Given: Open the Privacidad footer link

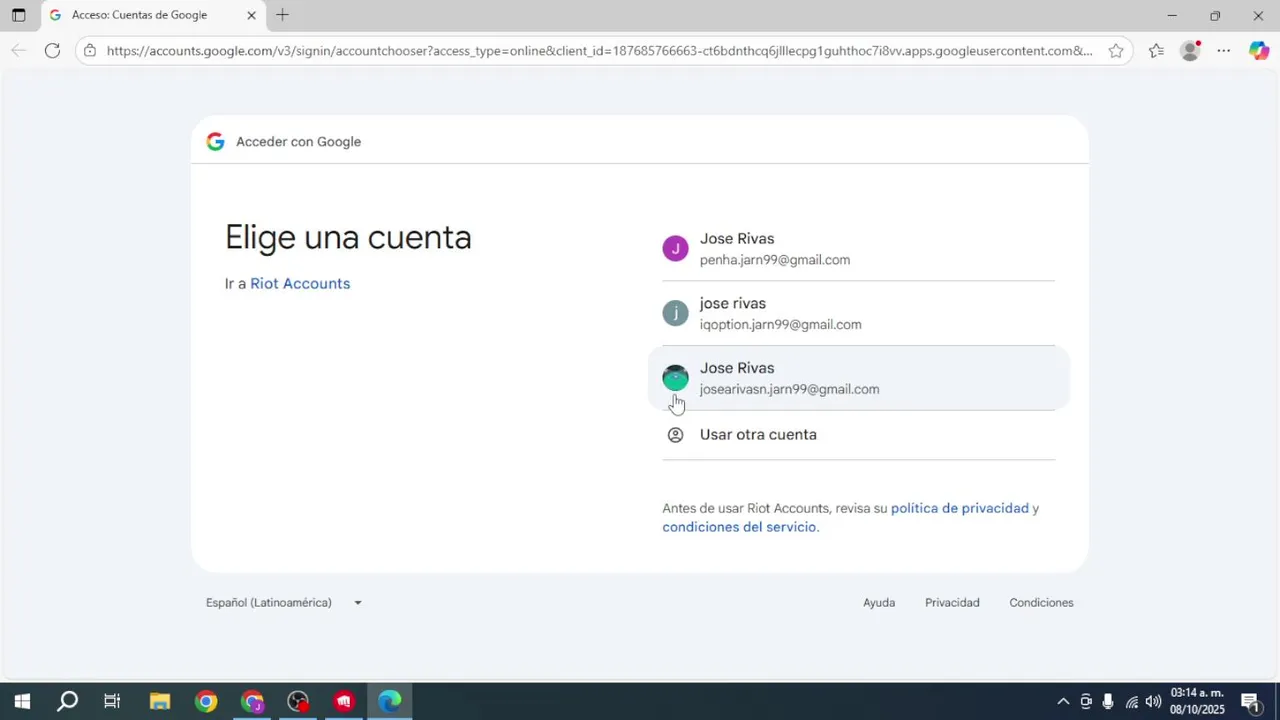Looking at the screenshot, I should 952,603.
